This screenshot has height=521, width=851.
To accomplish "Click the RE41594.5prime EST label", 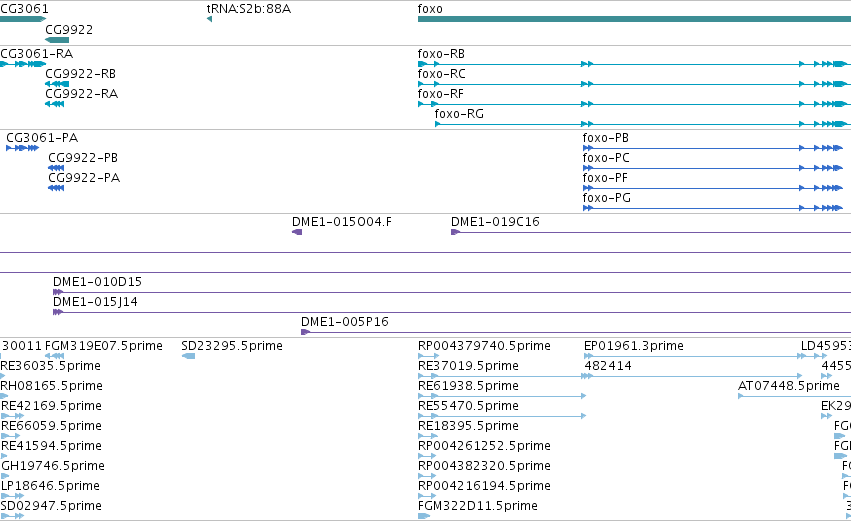I will pos(52,447).
